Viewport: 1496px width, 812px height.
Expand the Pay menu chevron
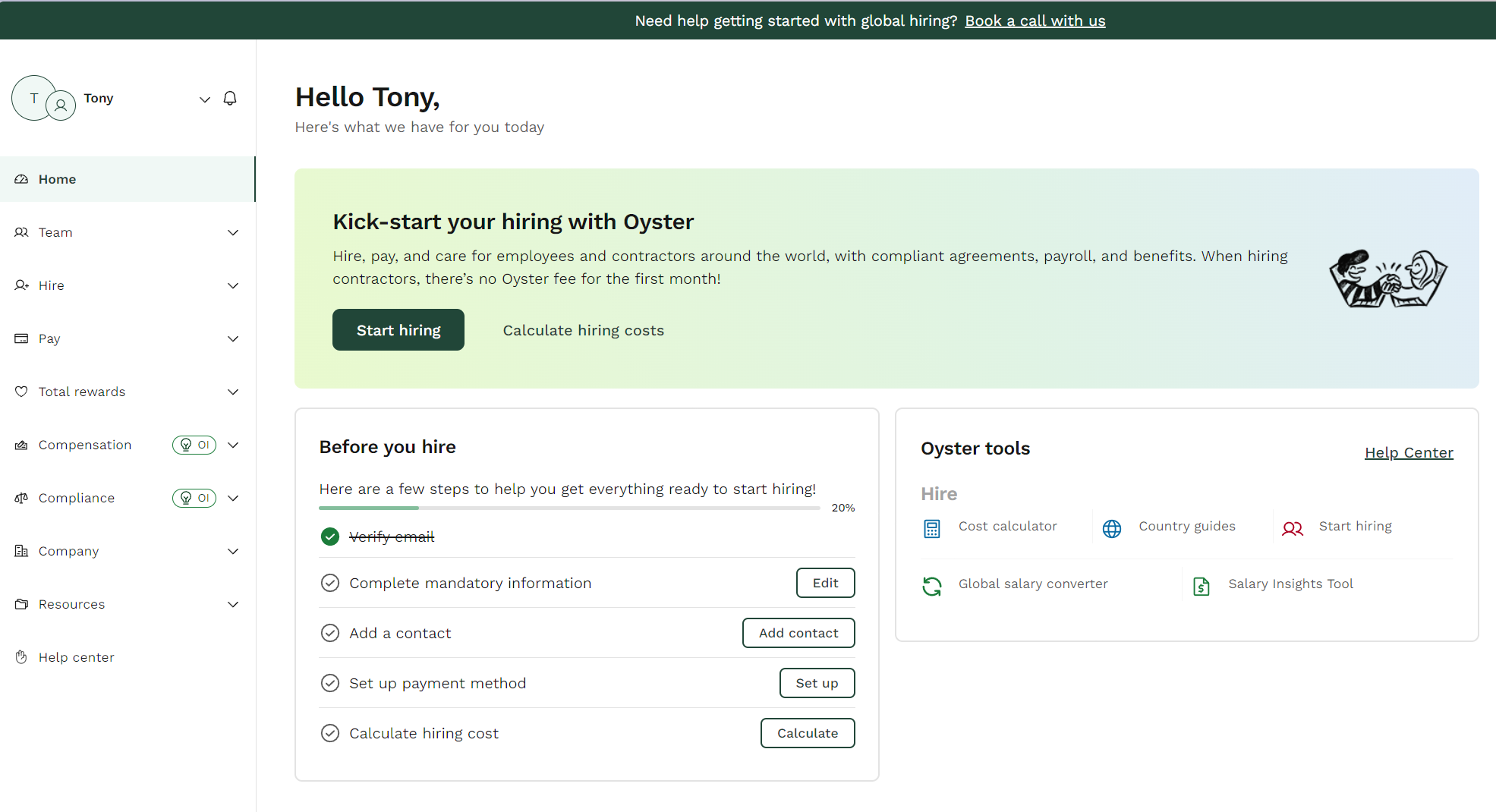click(x=233, y=338)
